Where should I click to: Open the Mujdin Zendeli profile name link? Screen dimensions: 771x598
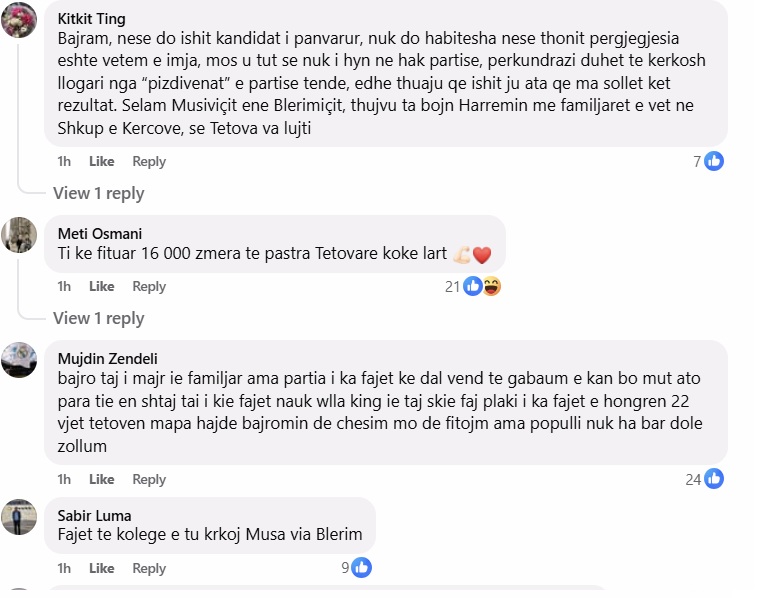(107, 359)
